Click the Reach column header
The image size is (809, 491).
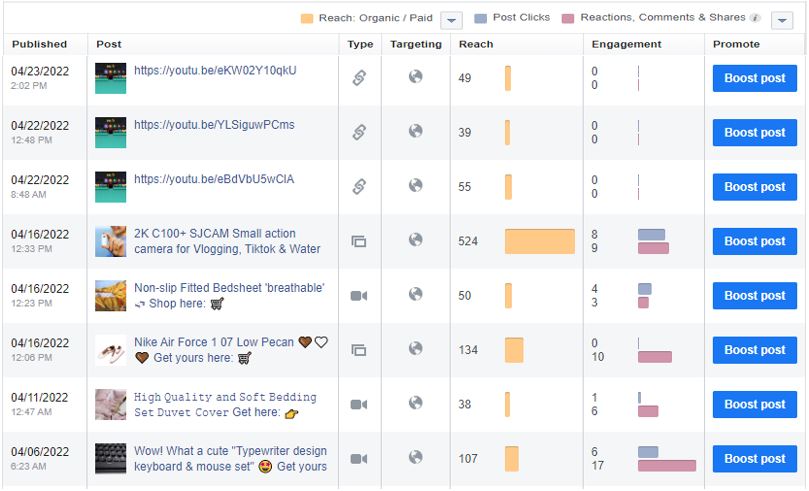click(476, 44)
